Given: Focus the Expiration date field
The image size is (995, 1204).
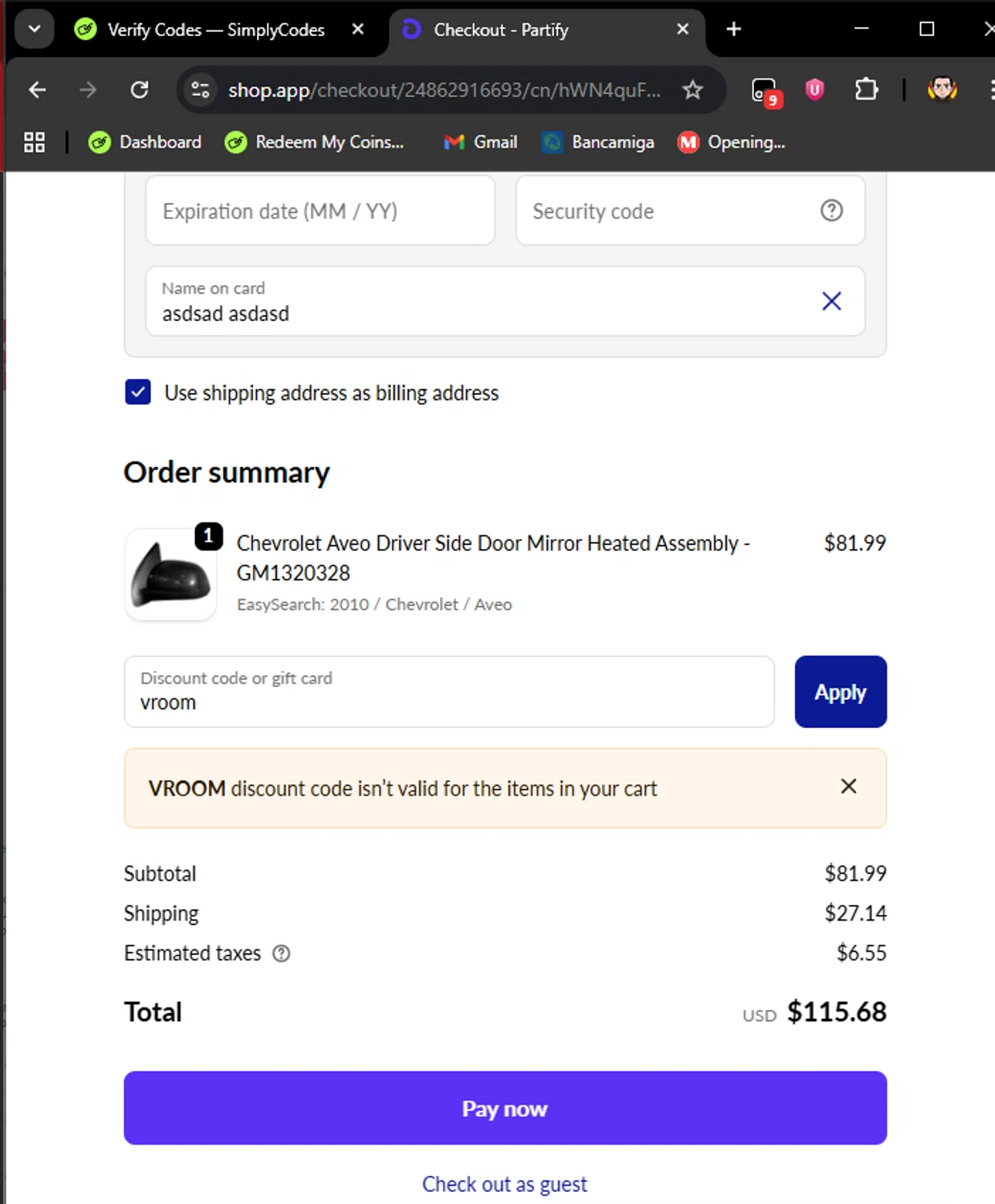Looking at the screenshot, I should [320, 211].
